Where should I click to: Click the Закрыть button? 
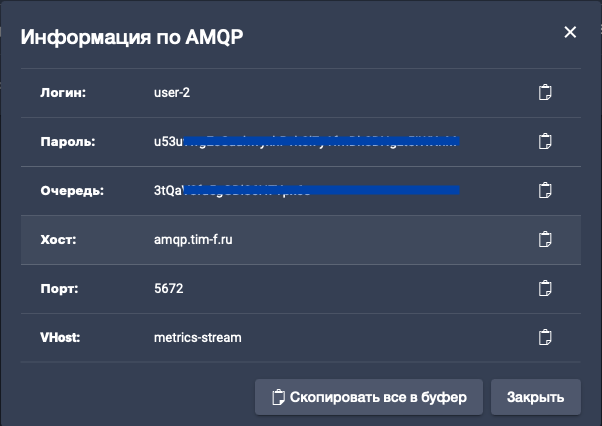535,396
